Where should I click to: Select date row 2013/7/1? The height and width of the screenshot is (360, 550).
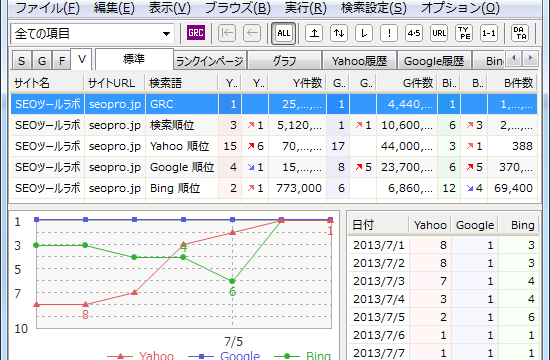point(444,245)
